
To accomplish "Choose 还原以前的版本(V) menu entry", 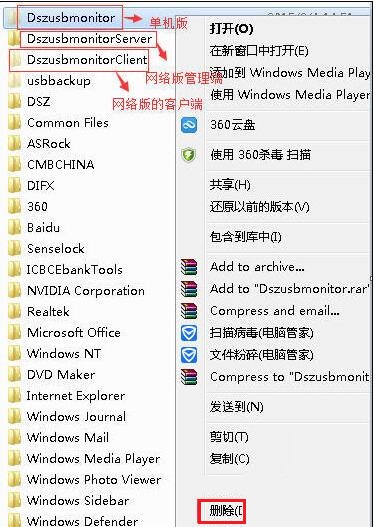I will (259, 207).
